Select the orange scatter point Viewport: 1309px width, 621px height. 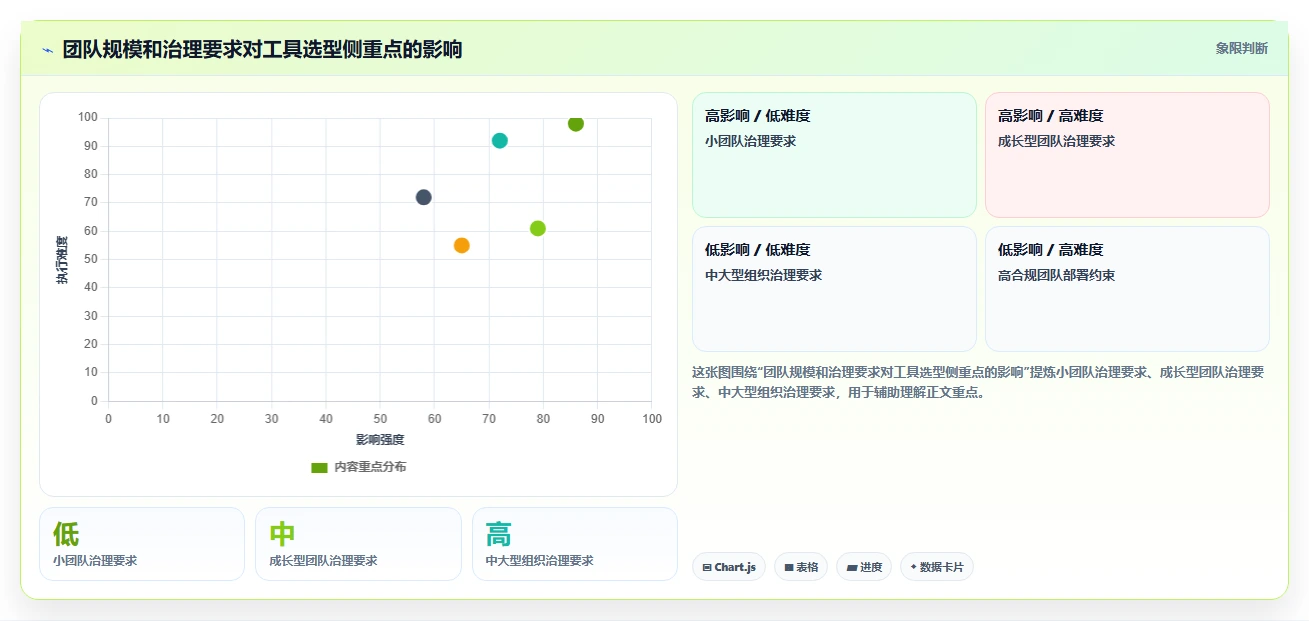462,245
